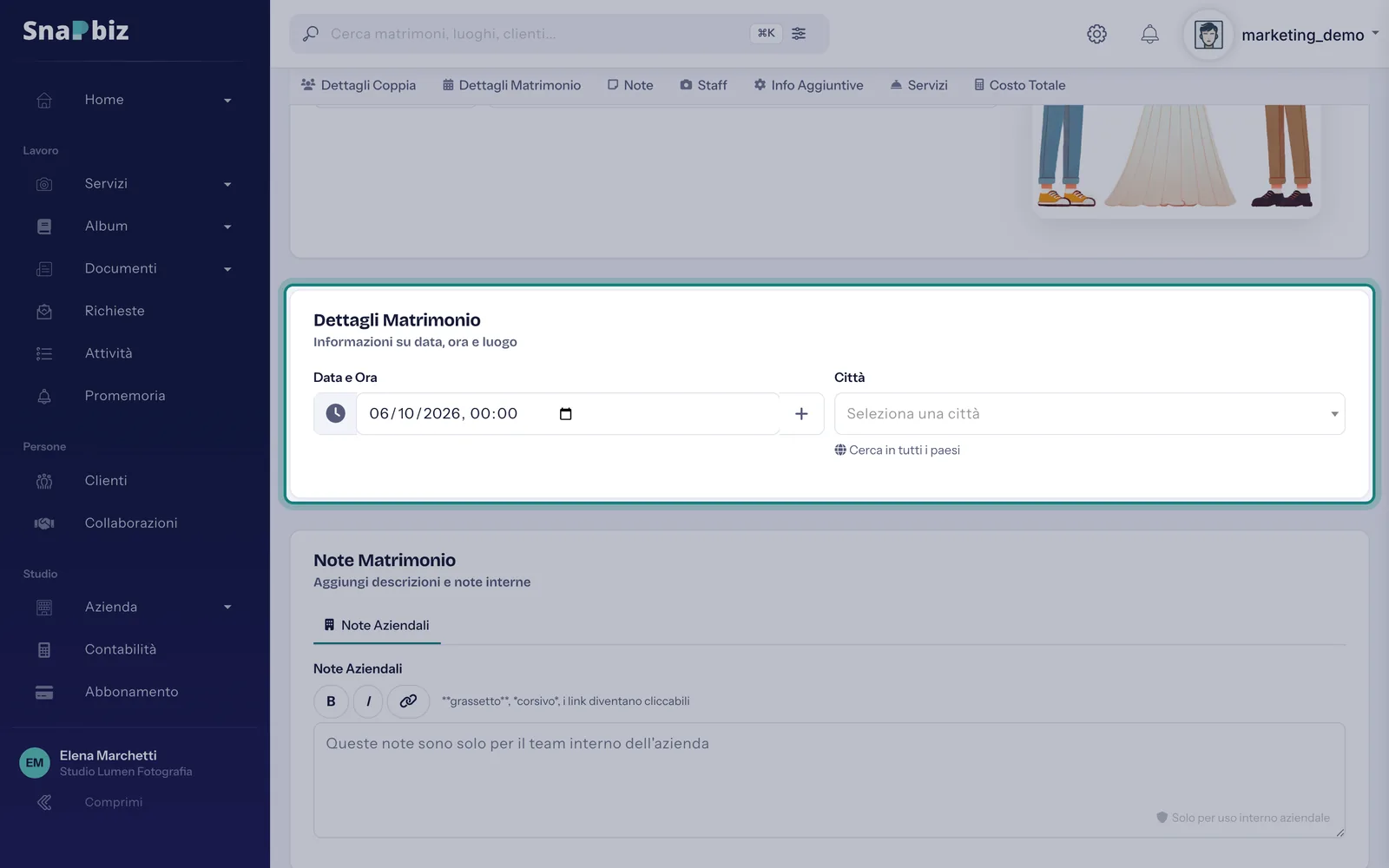Click the Contabilità calculator icon

44,649
